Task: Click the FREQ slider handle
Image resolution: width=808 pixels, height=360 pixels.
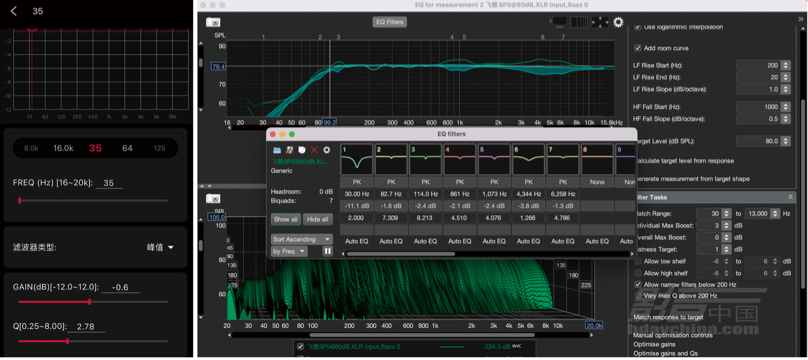Action: pos(20,200)
